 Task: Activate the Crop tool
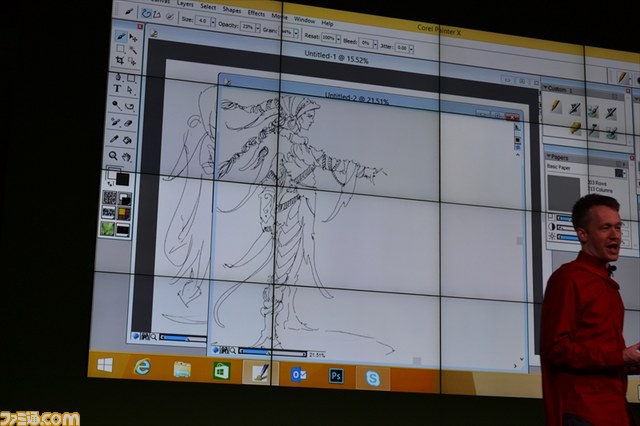click(x=120, y=60)
